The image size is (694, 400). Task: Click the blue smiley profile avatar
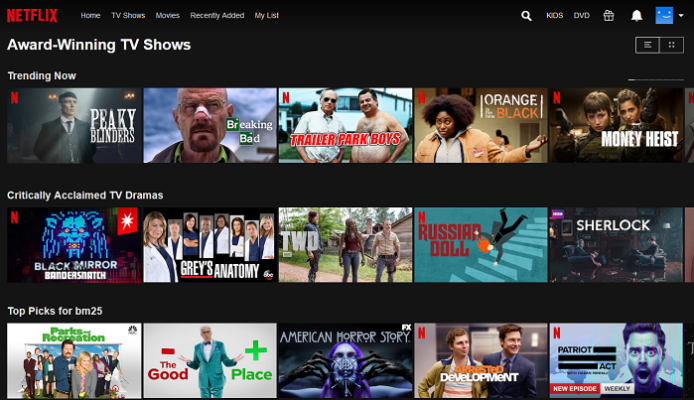point(664,15)
